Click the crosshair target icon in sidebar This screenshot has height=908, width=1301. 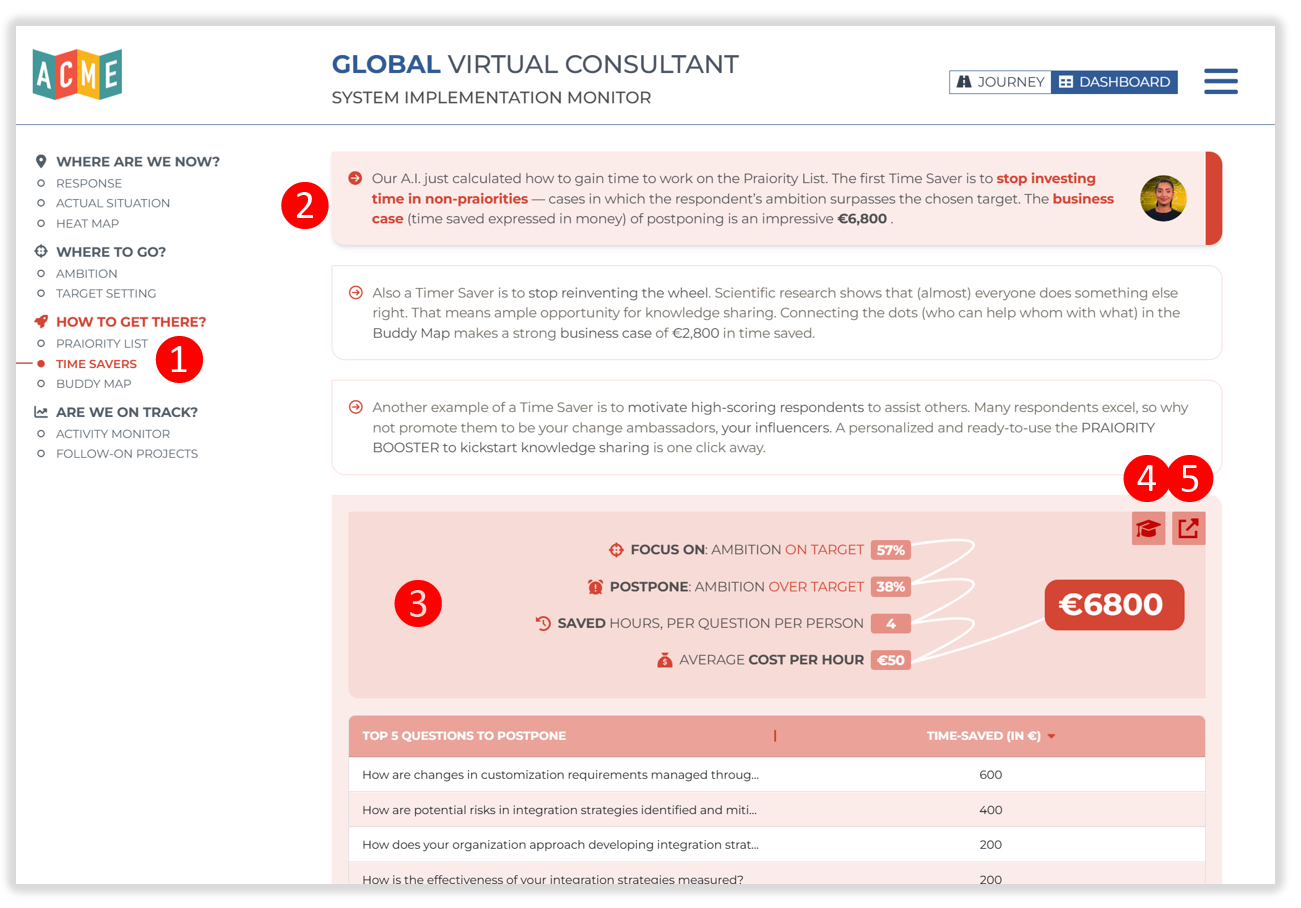click(41, 252)
